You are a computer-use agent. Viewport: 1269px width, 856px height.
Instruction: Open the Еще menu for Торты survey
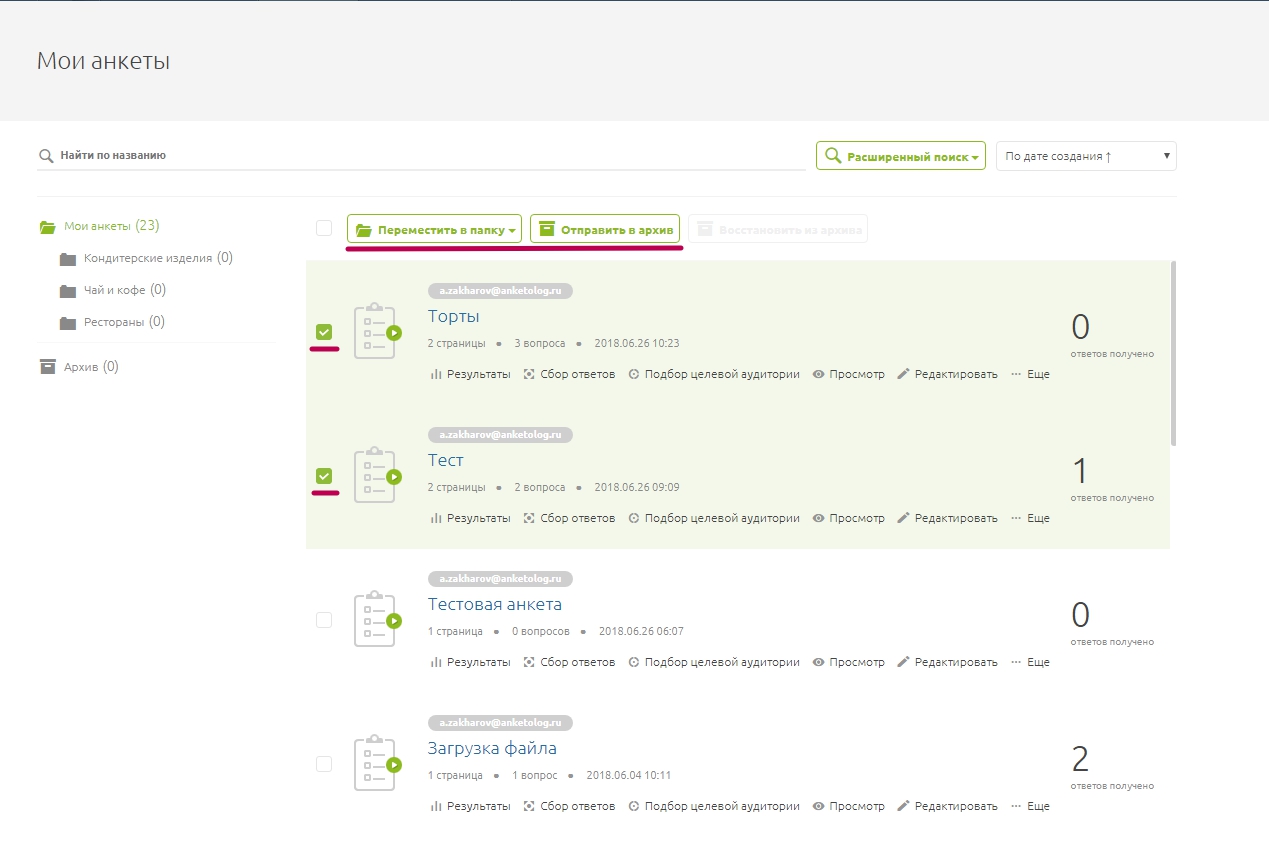coord(1030,374)
